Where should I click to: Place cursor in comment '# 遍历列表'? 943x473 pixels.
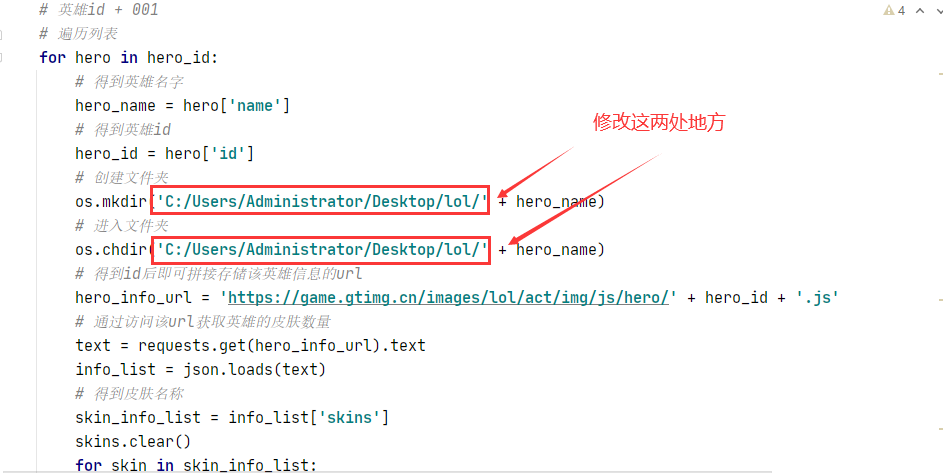[78, 34]
